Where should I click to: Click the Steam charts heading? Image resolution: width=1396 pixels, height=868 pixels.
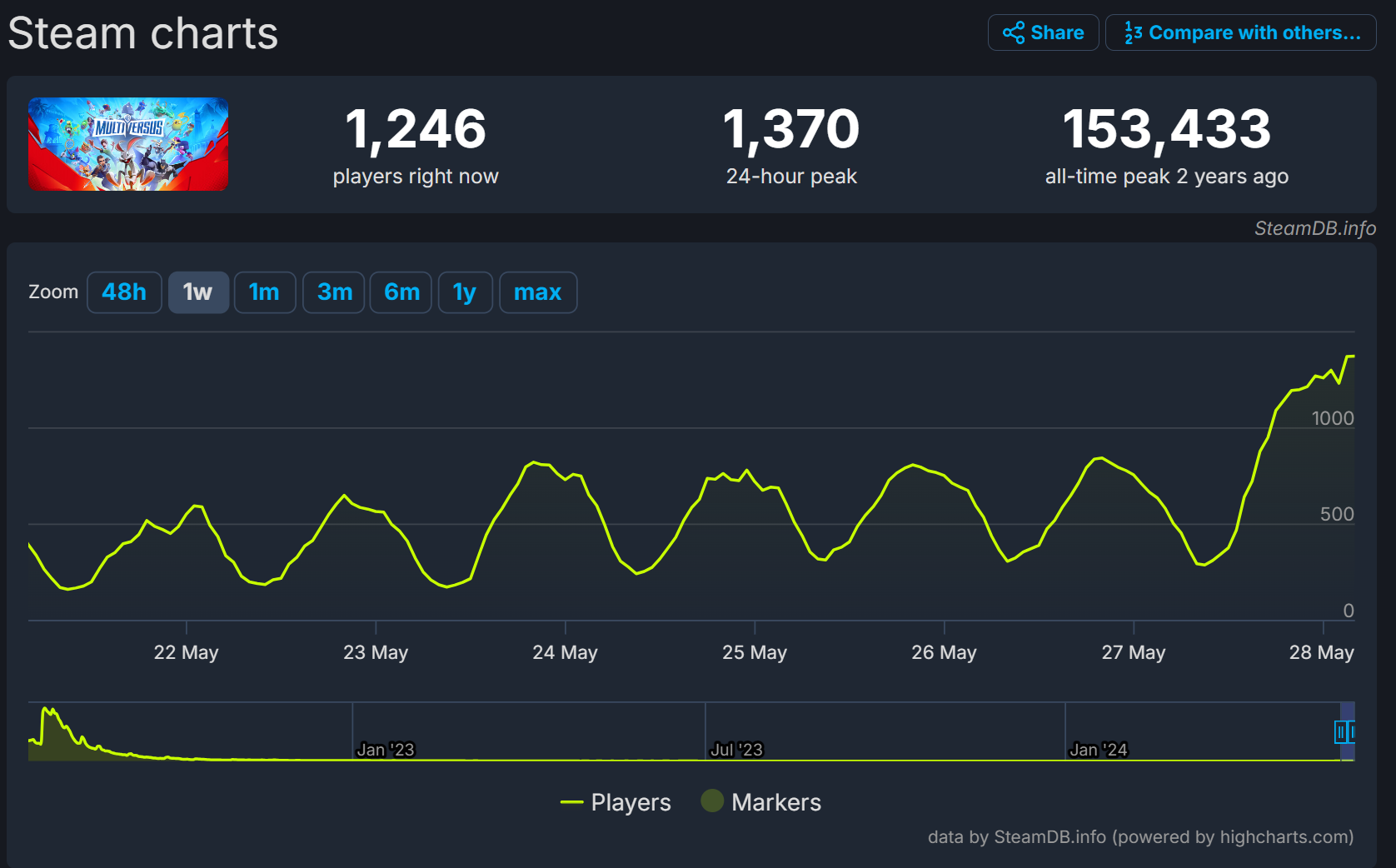(x=143, y=33)
